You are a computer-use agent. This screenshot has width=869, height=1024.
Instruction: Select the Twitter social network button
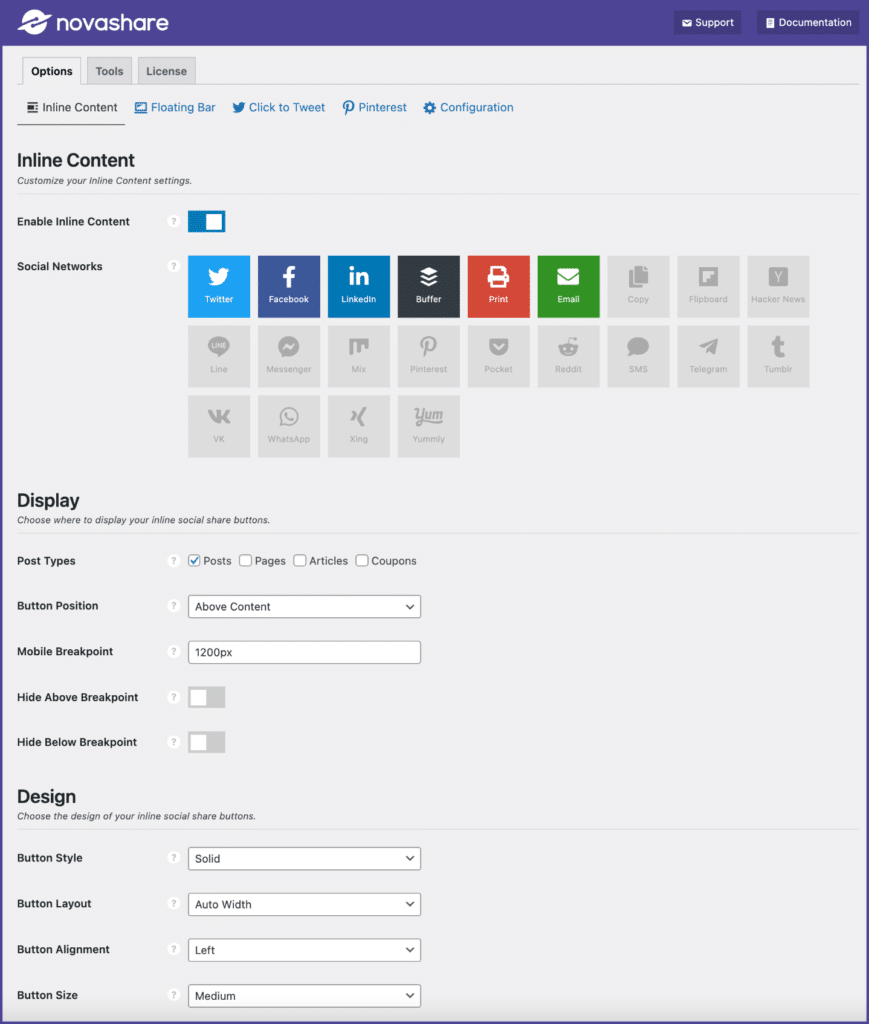coord(219,287)
